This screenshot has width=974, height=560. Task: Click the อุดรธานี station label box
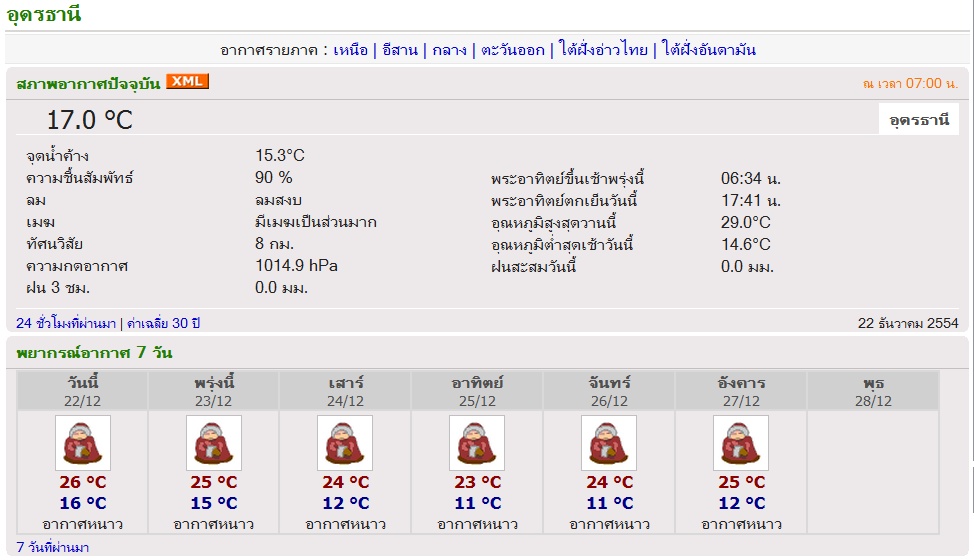pos(919,119)
